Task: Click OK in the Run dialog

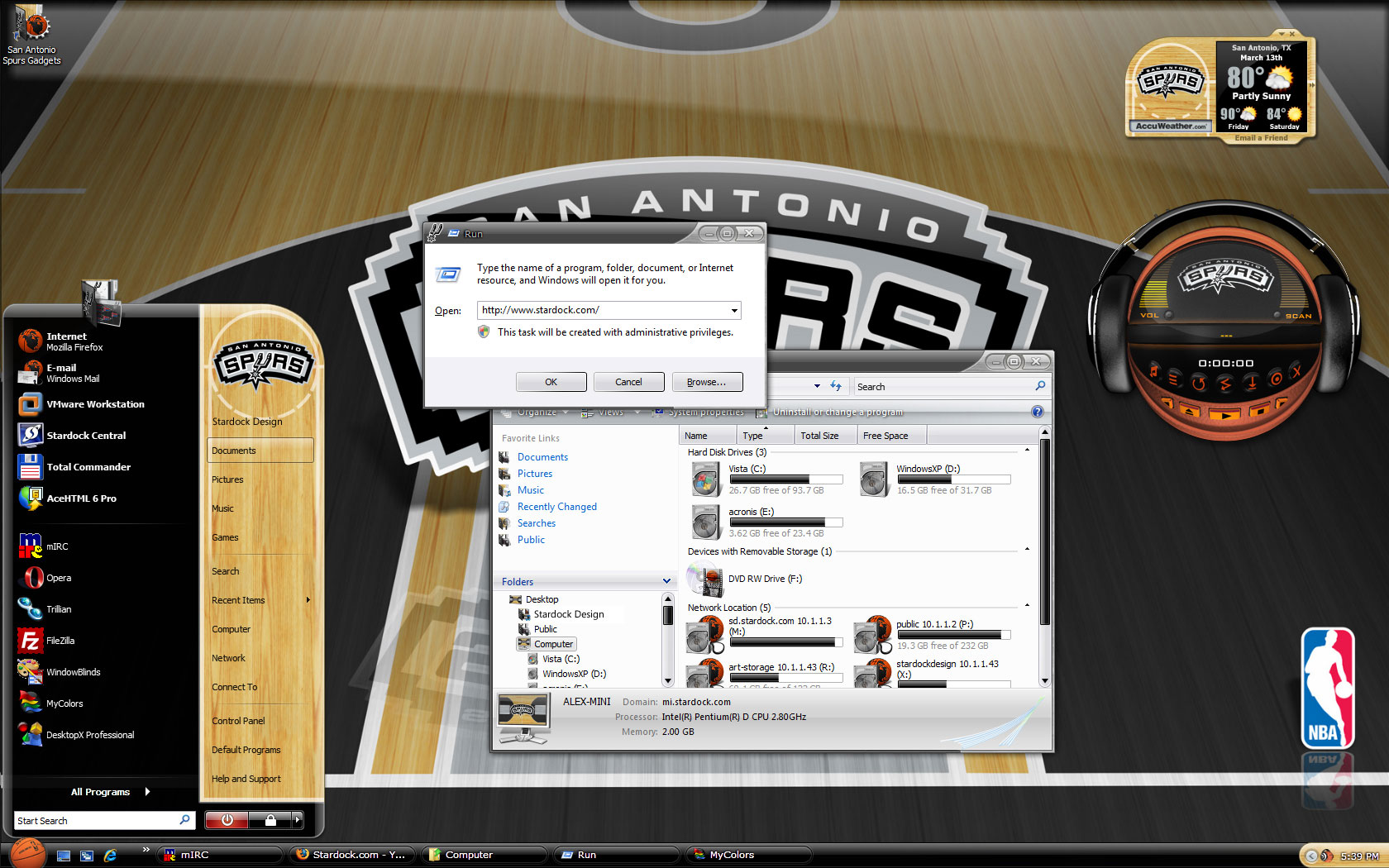Action: coord(551,382)
